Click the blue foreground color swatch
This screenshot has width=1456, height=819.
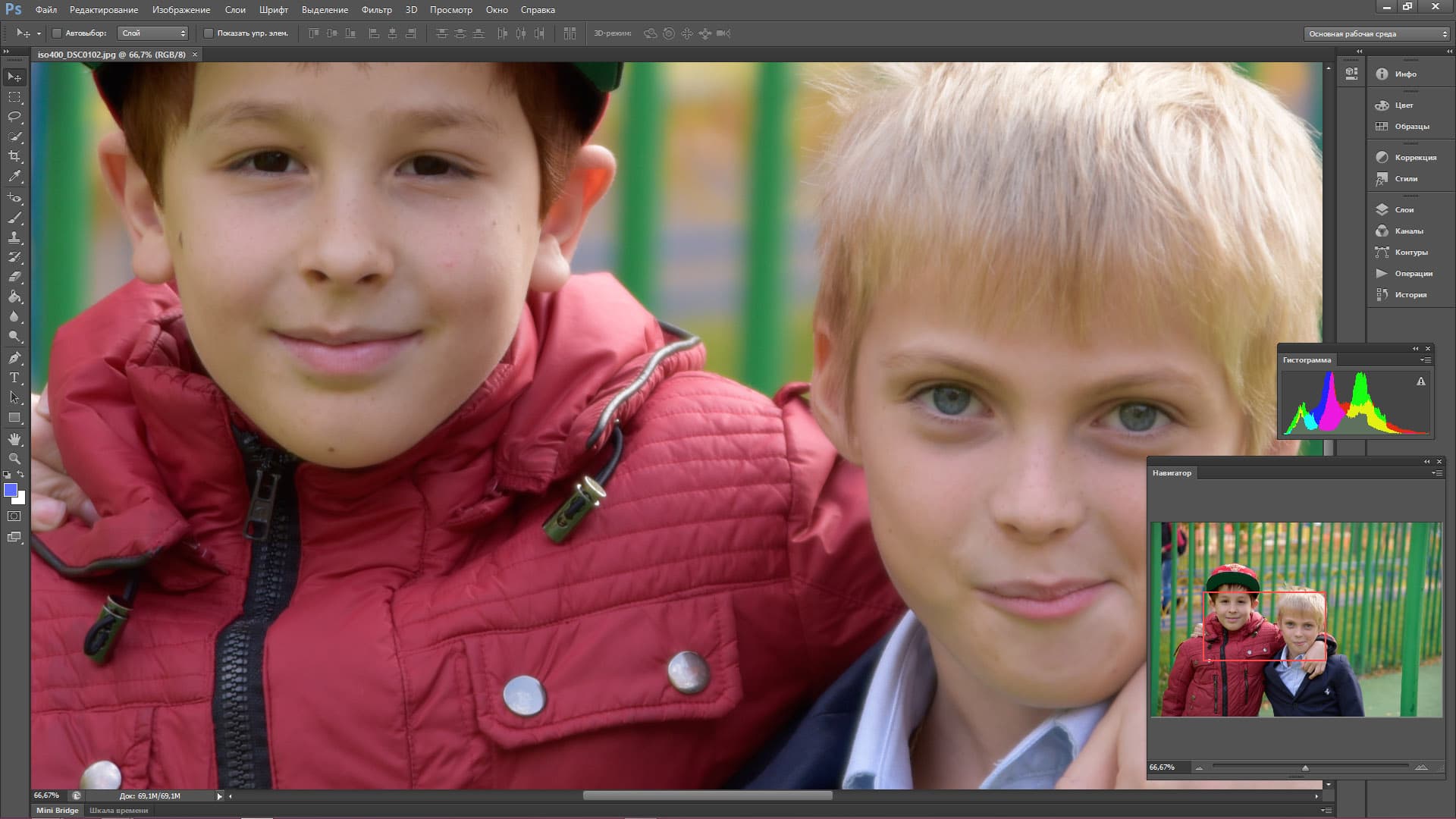(11, 491)
